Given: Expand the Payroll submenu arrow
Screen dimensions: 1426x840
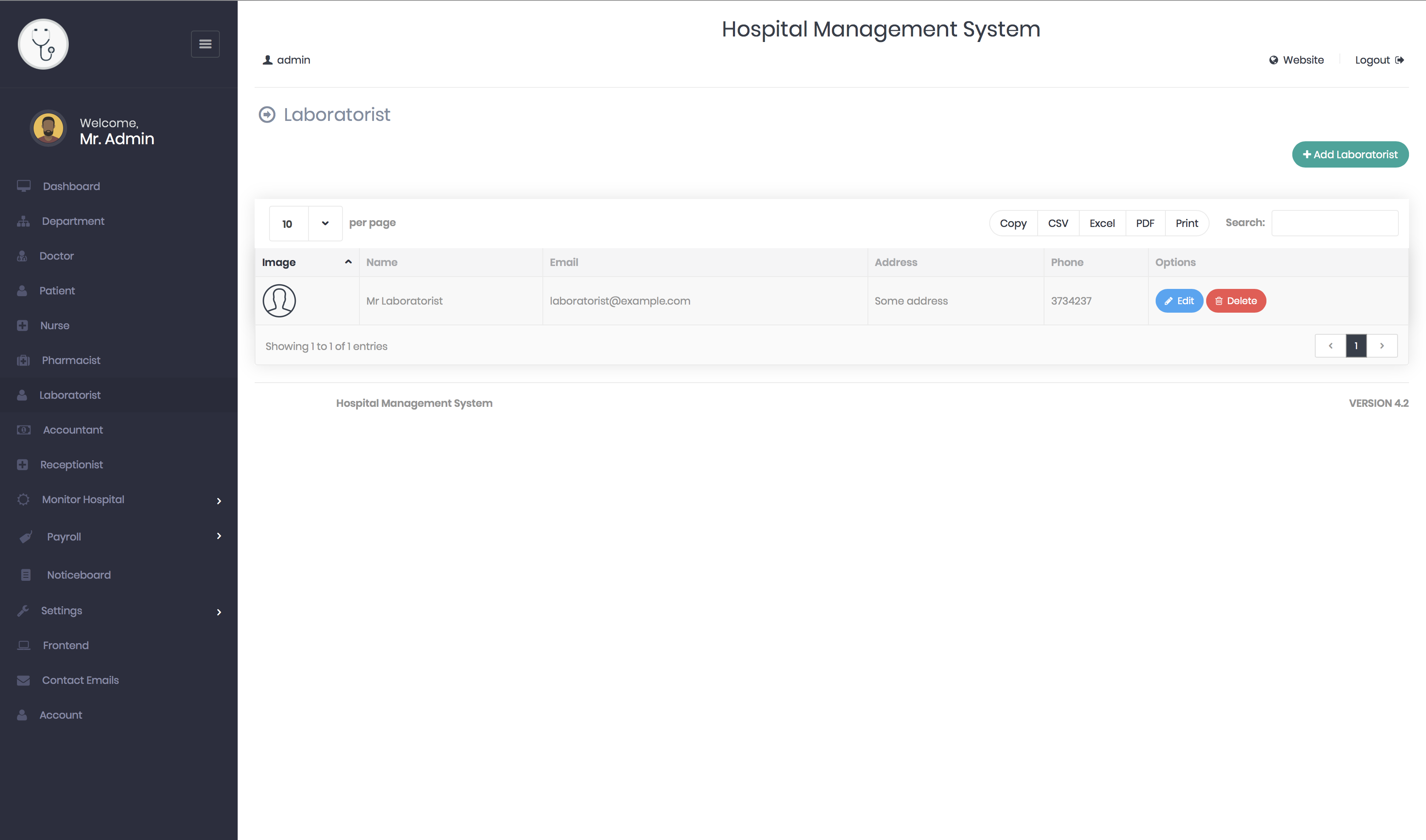Looking at the screenshot, I should click(219, 536).
